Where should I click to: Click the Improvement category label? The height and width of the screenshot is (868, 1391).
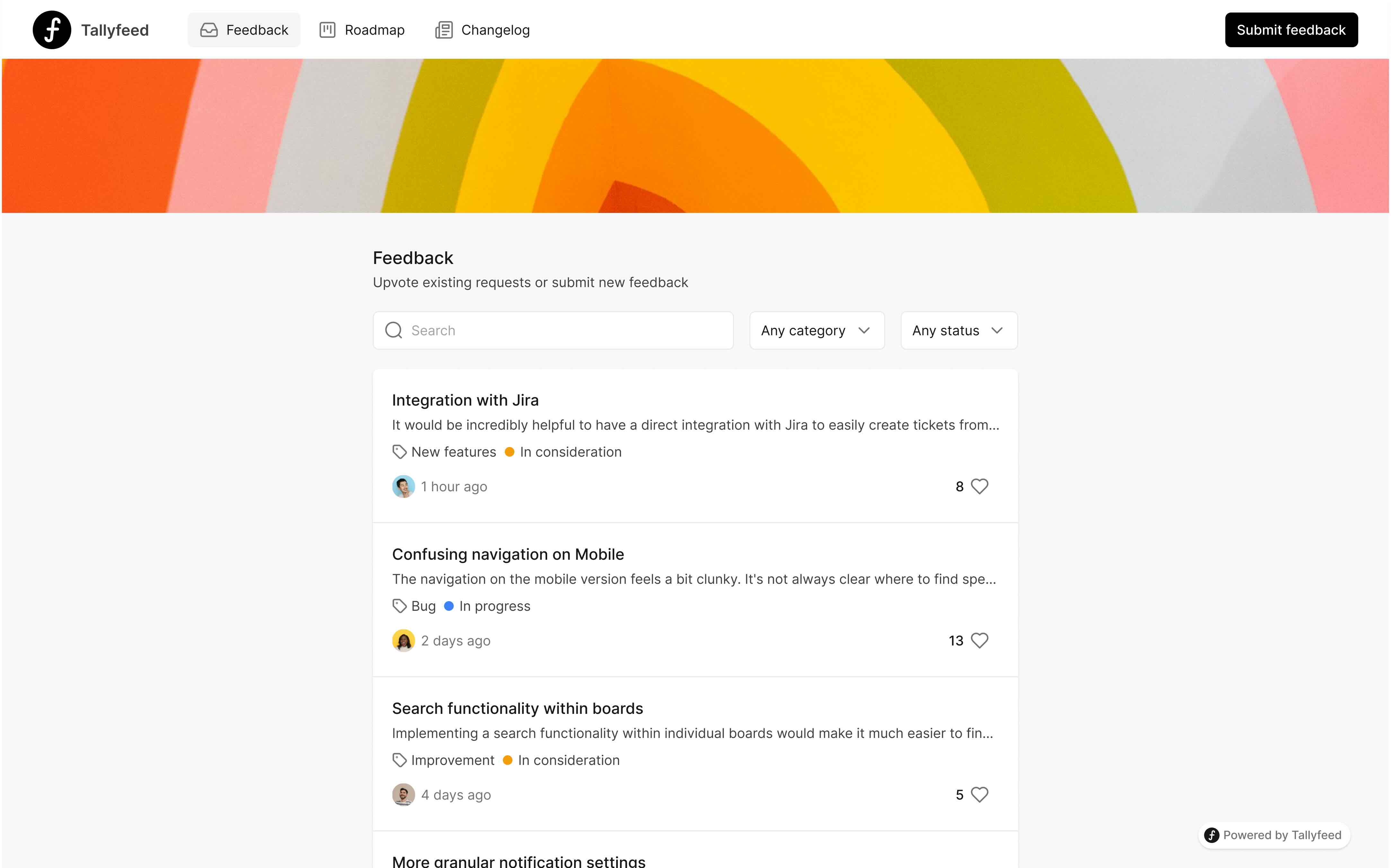[453, 760]
